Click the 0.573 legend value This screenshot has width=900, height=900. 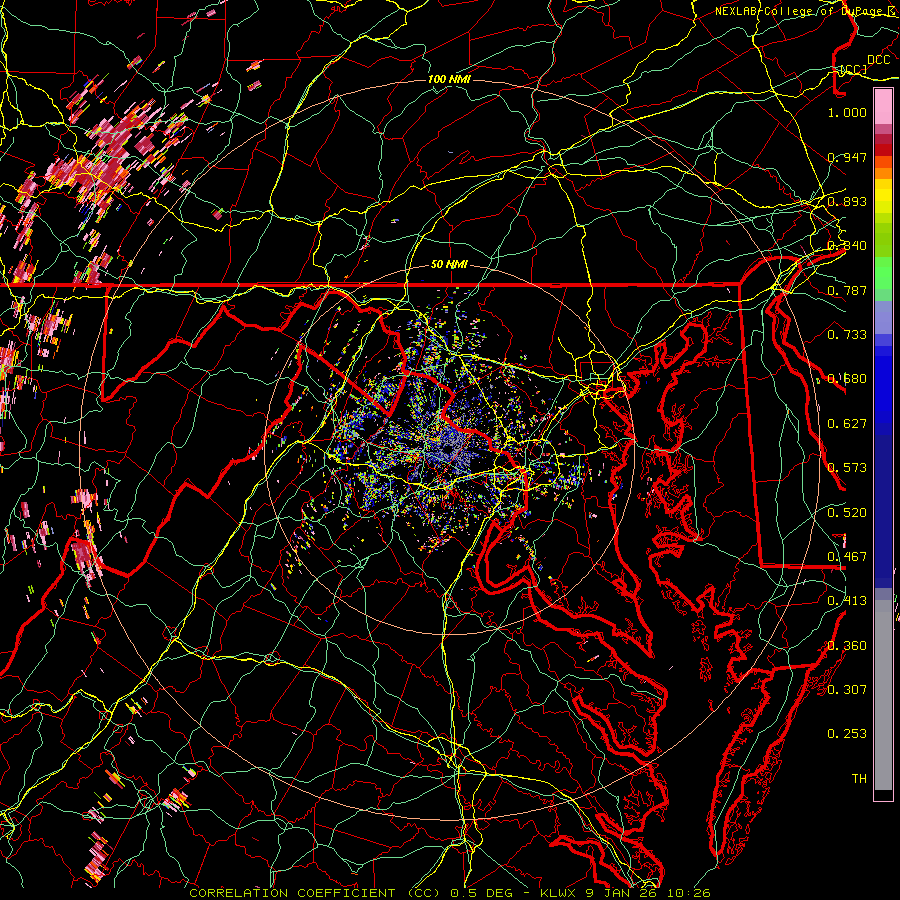click(847, 468)
